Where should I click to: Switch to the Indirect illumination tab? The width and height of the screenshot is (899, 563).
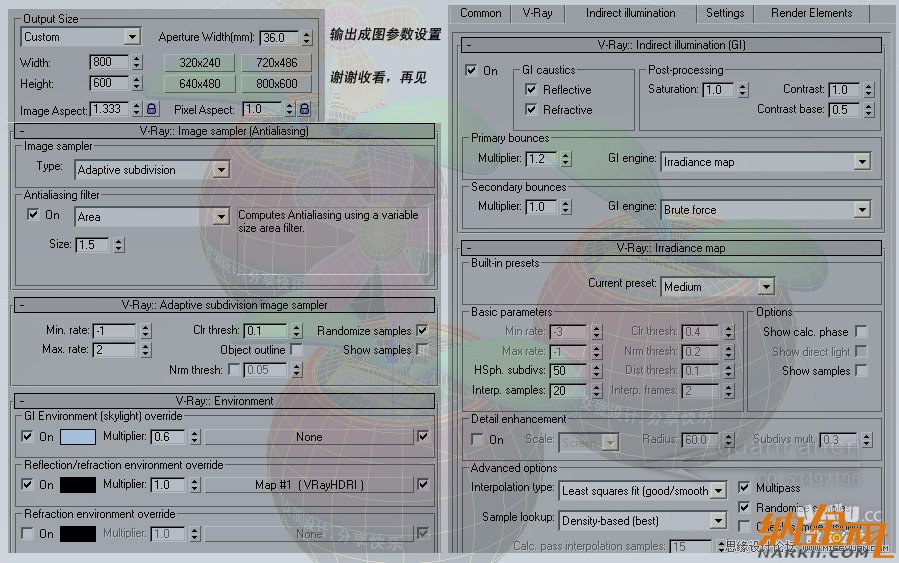(630, 13)
